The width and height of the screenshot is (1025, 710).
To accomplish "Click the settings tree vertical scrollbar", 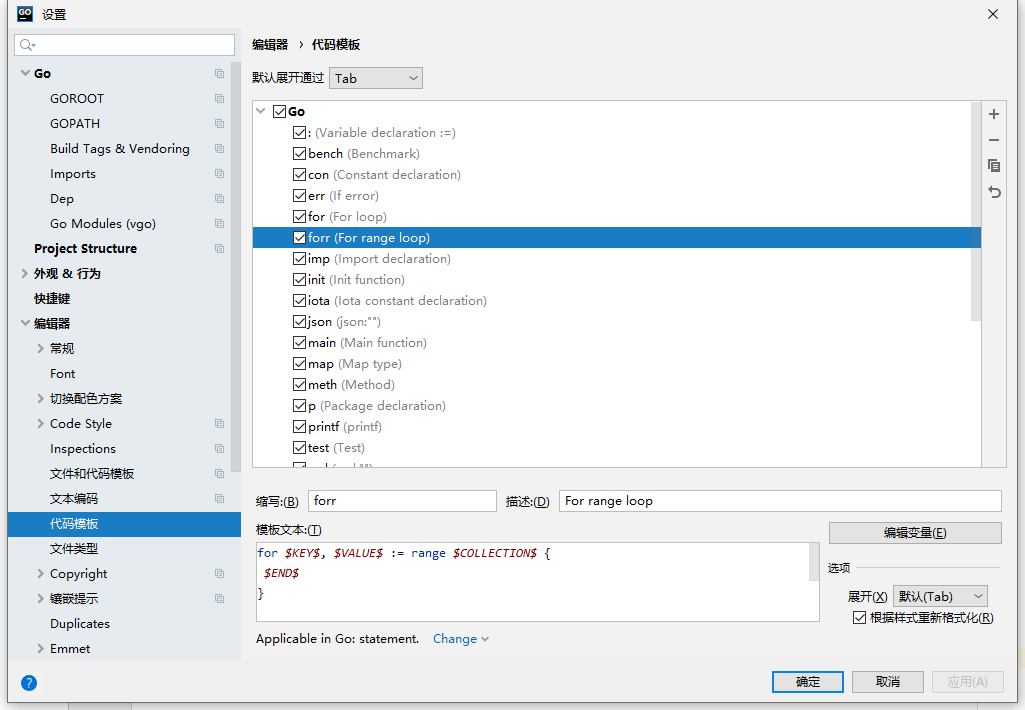I will click(236, 267).
